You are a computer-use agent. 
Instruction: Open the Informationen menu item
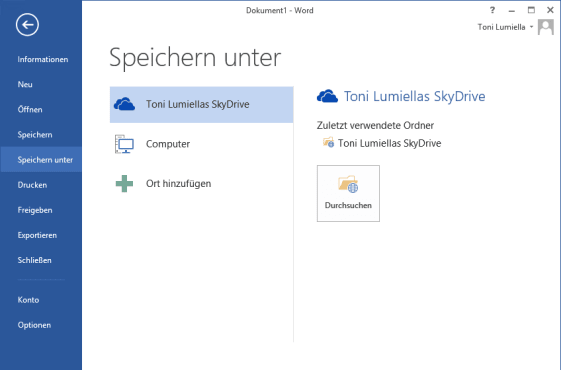(x=43, y=59)
